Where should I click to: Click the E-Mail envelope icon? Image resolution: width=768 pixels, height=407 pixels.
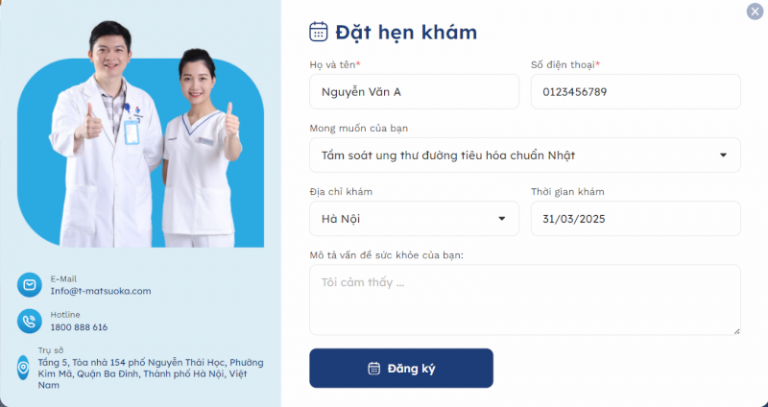pos(29,285)
